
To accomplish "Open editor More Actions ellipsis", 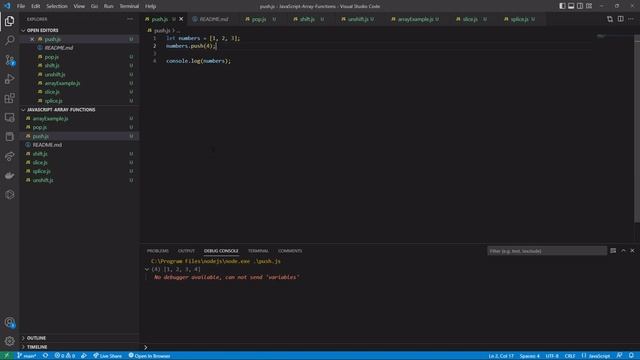I will pos(631,19).
